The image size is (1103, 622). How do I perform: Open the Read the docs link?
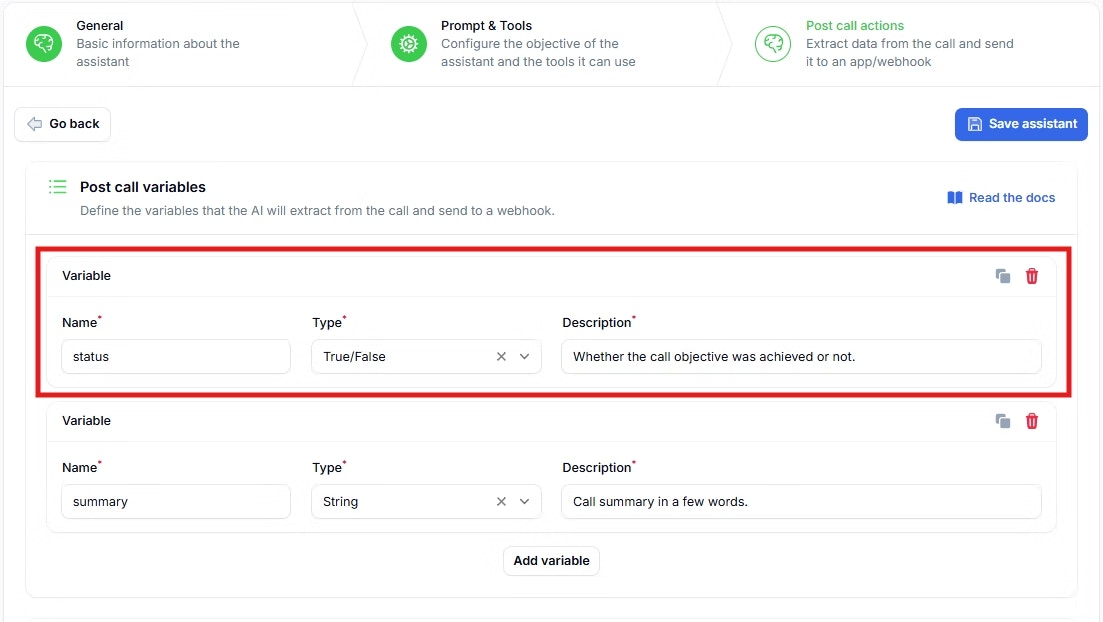click(1001, 197)
